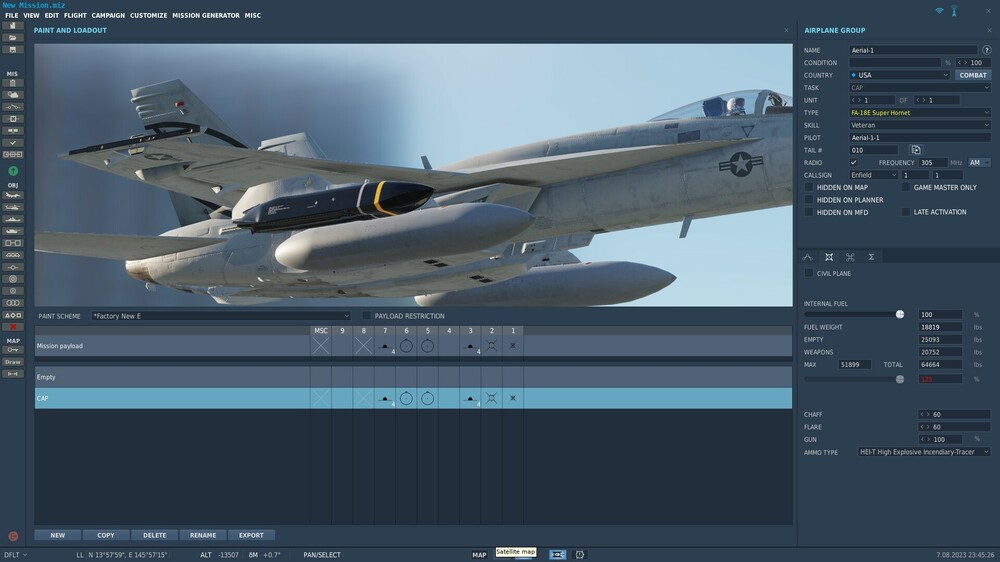Click the shapes template icon under OBJ
This screenshot has height=562, width=1000.
pos(12,315)
